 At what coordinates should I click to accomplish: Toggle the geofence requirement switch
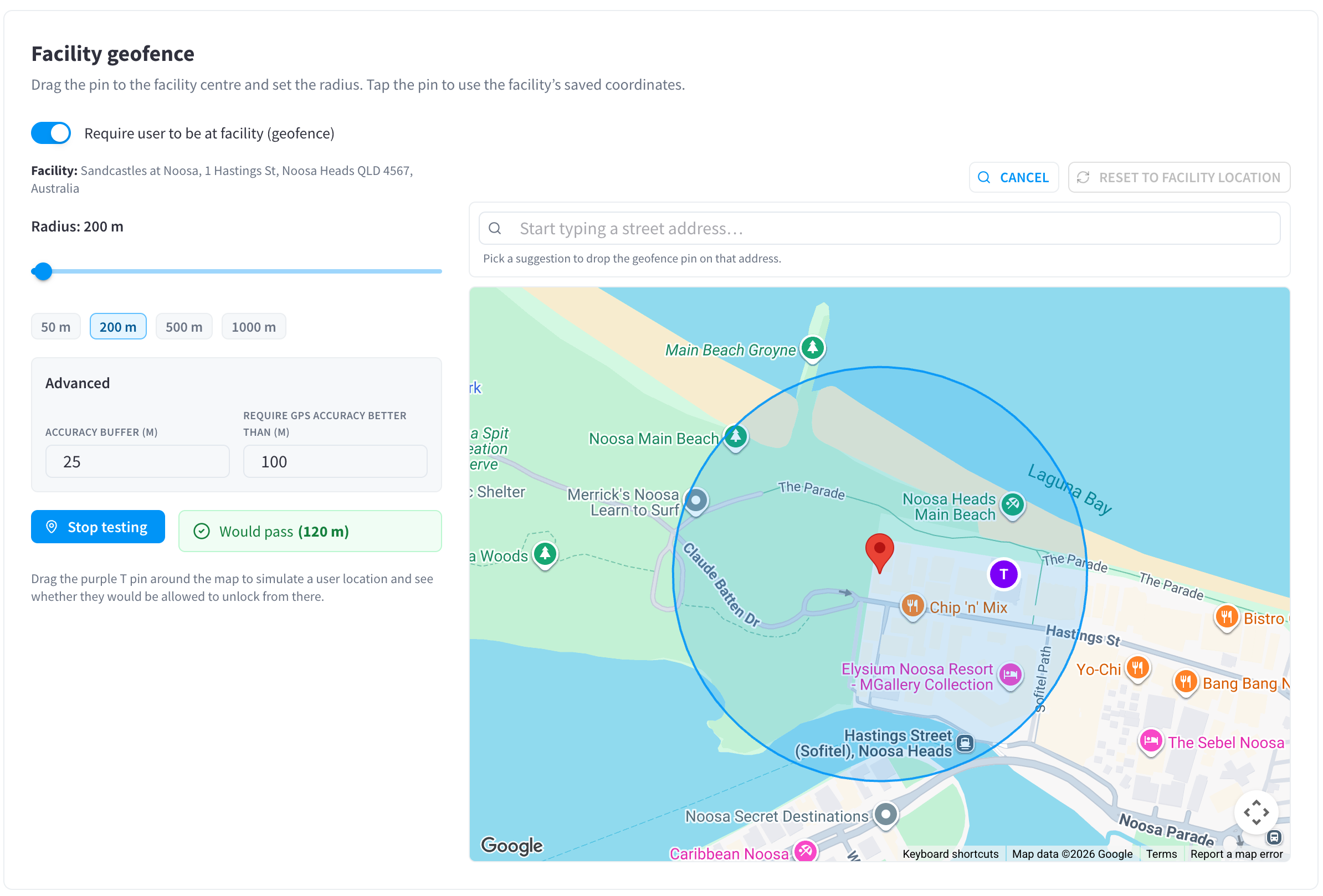[x=50, y=133]
